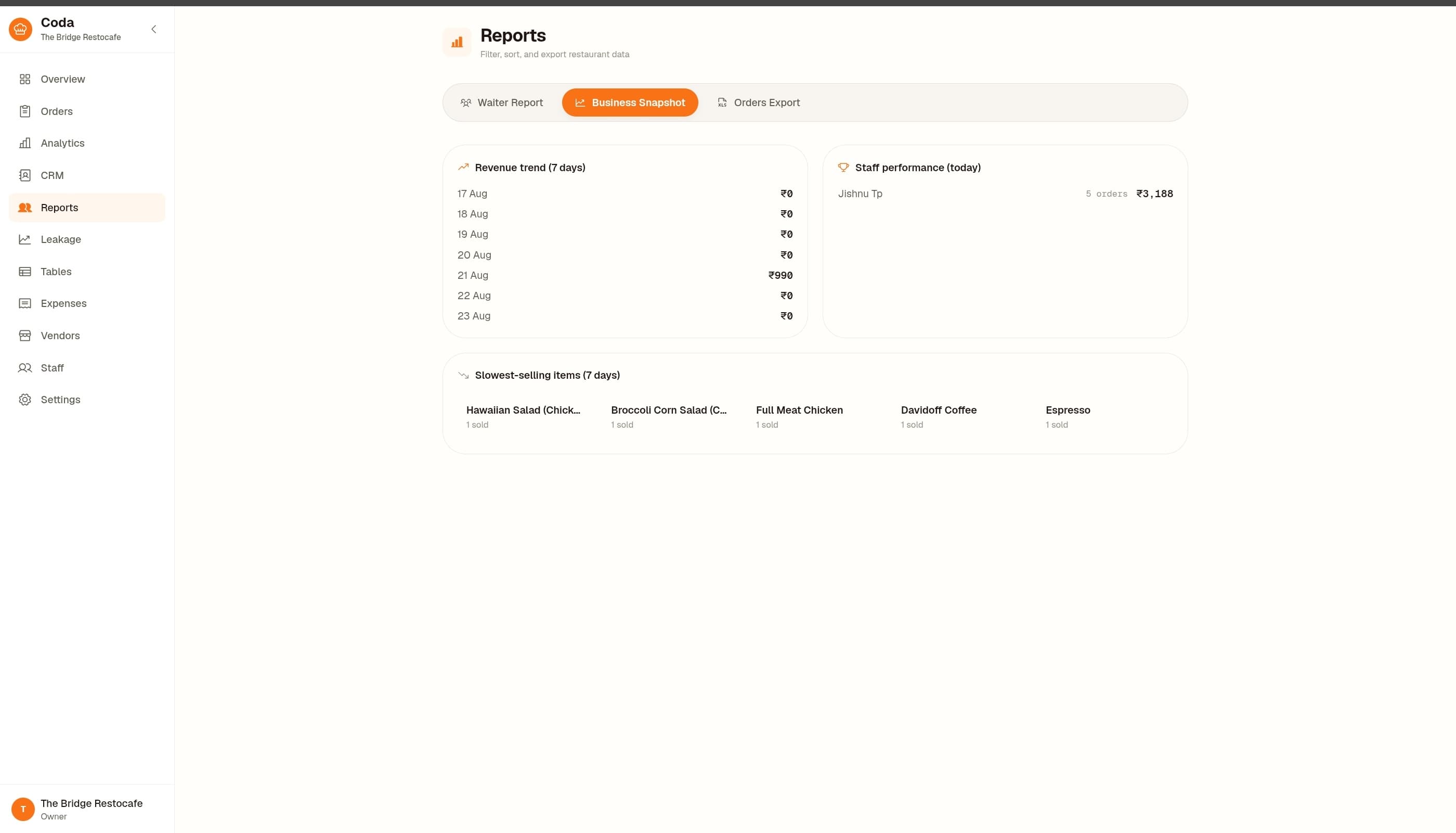Viewport: 1456px width, 833px height.
Task: Click the Analytics bar chart icon
Action: tap(24, 143)
